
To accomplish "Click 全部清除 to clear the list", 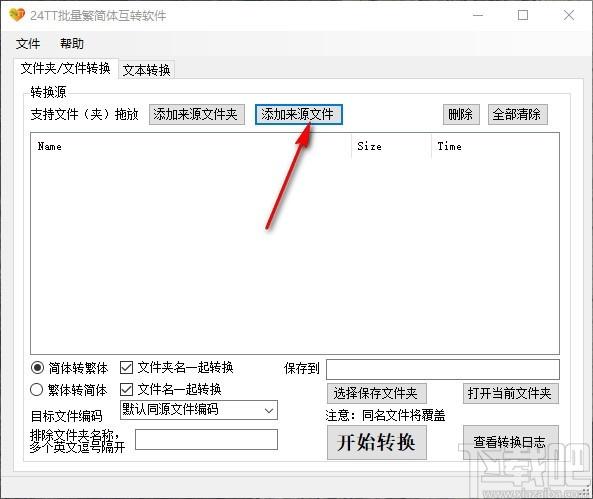I will [517, 114].
